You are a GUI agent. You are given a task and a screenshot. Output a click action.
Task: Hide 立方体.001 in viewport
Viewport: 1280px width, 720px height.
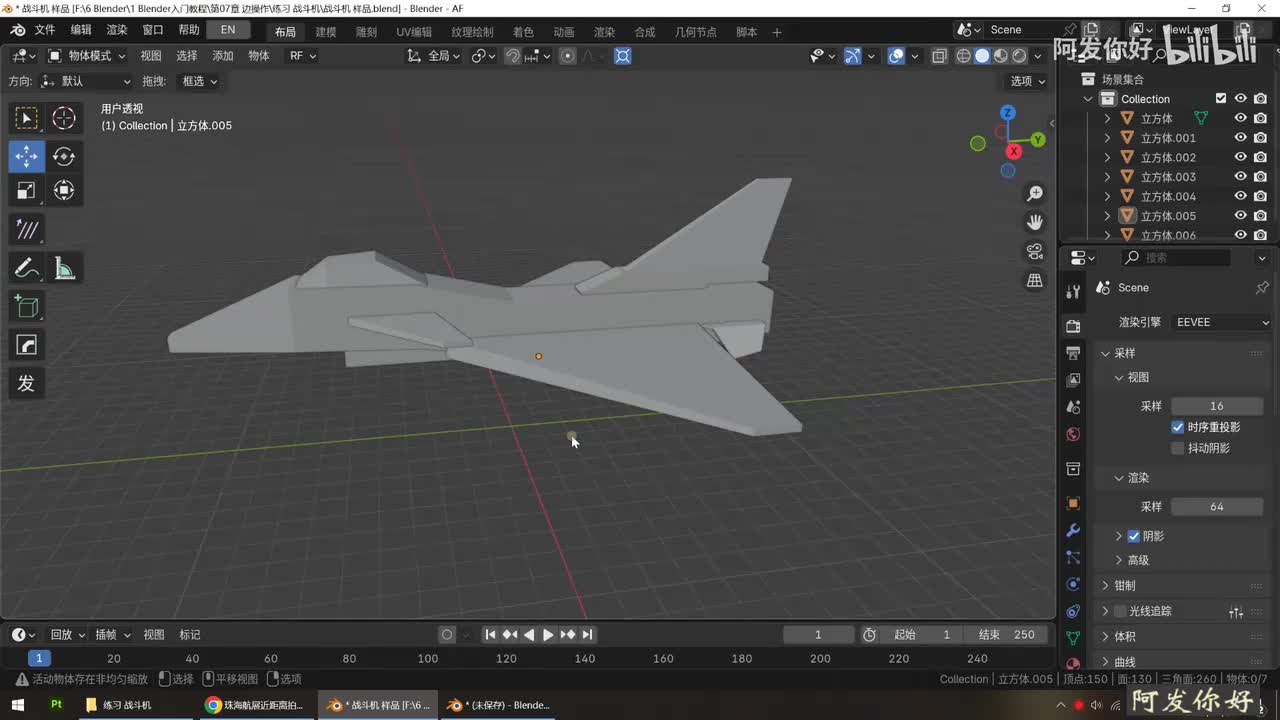click(1241, 138)
